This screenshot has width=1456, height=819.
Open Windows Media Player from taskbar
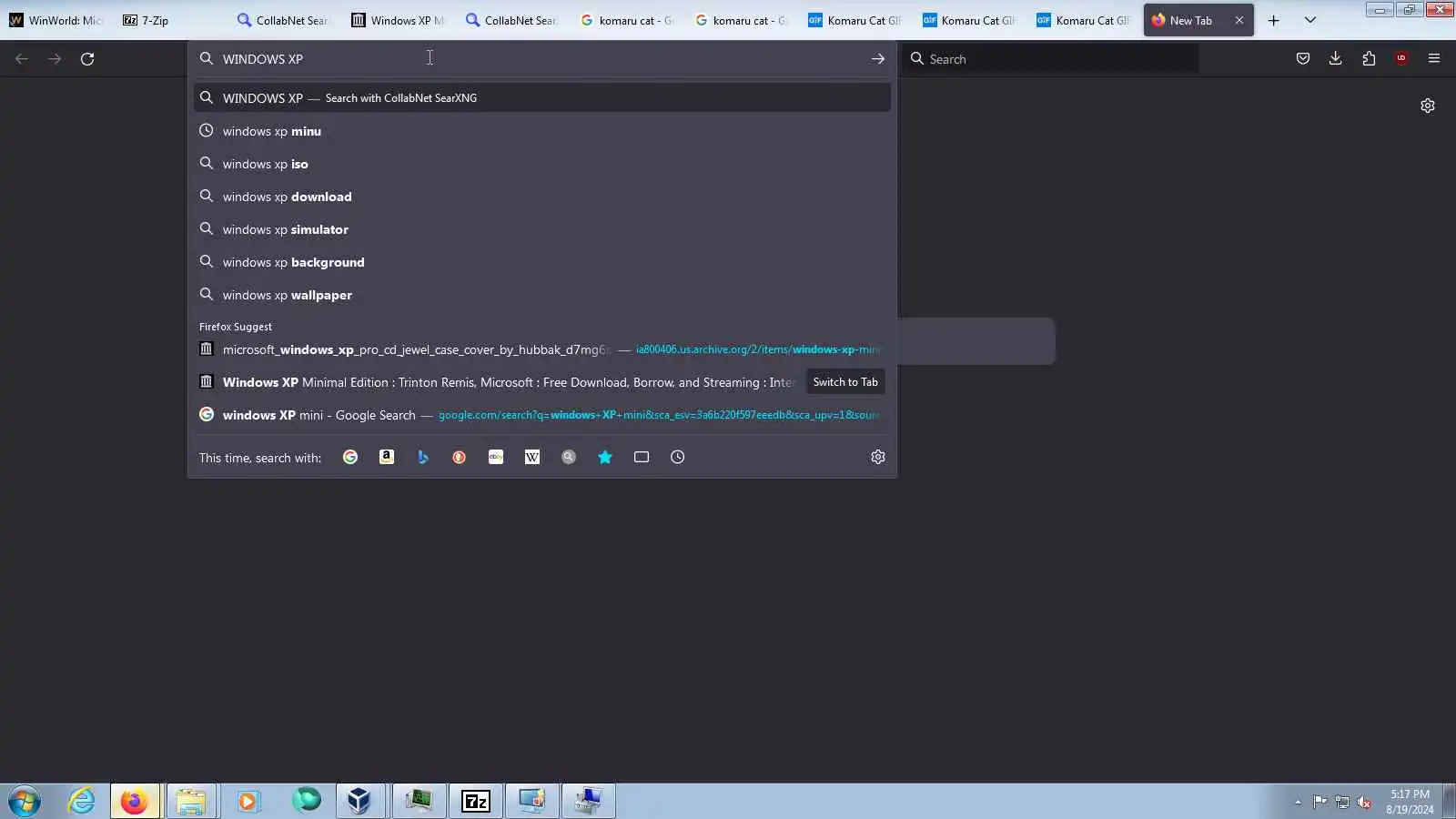248,801
